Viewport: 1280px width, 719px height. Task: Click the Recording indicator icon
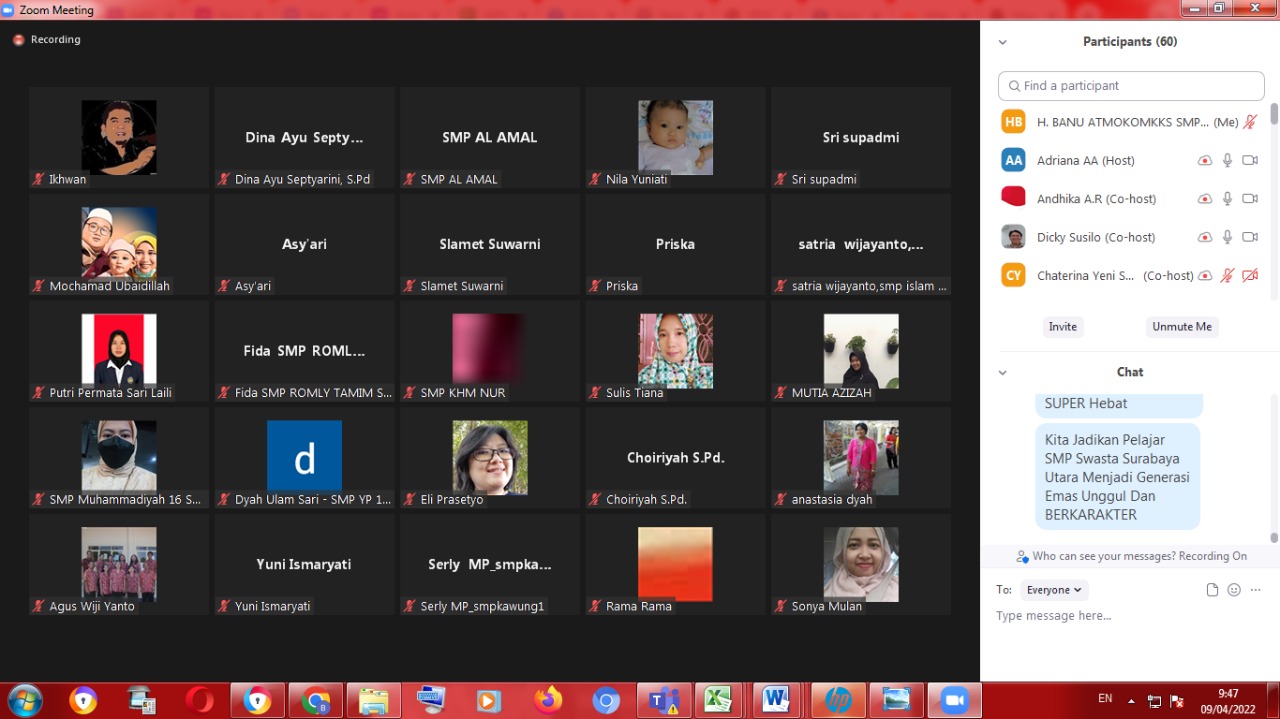click(x=18, y=40)
